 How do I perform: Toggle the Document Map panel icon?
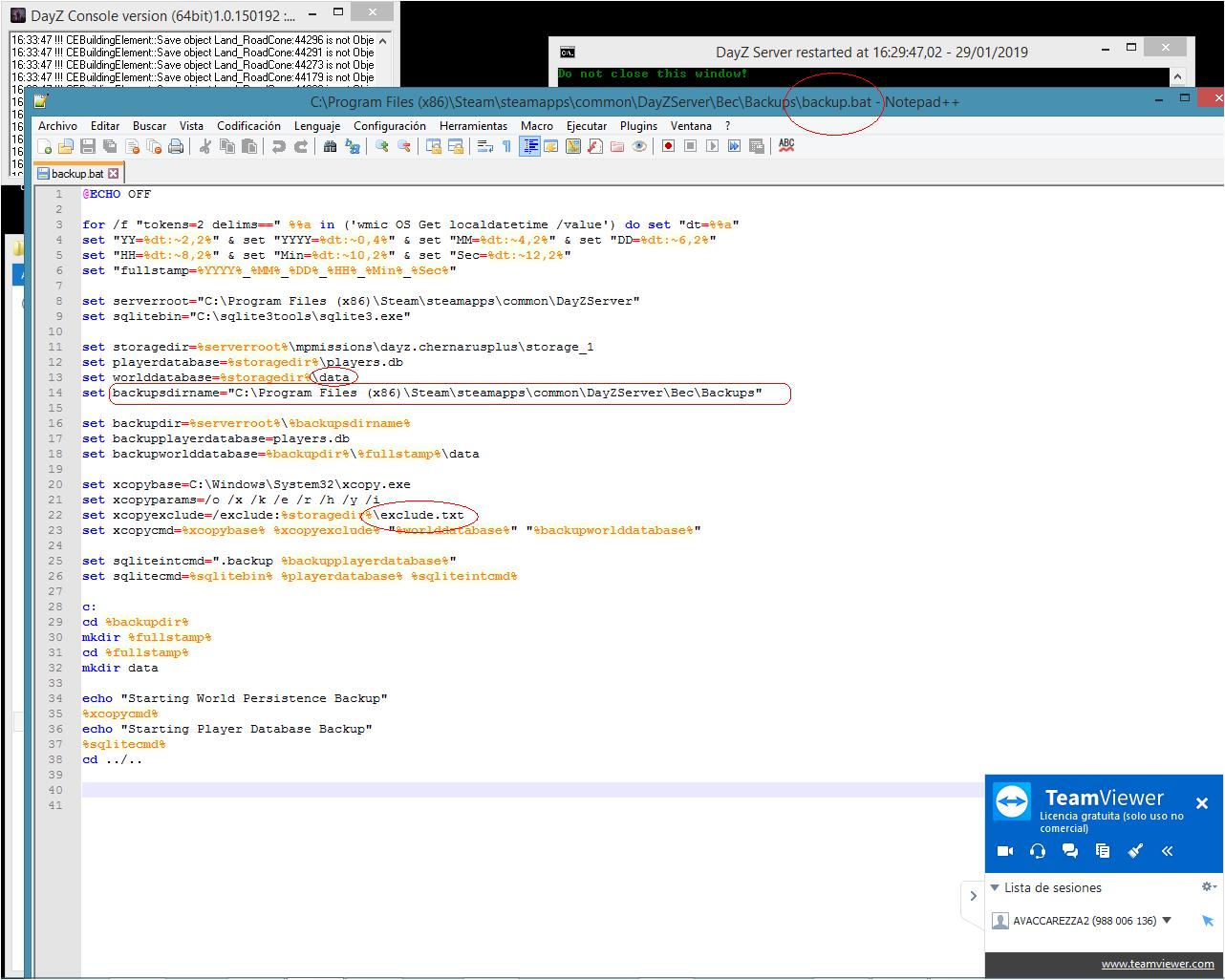[x=573, y=146]
